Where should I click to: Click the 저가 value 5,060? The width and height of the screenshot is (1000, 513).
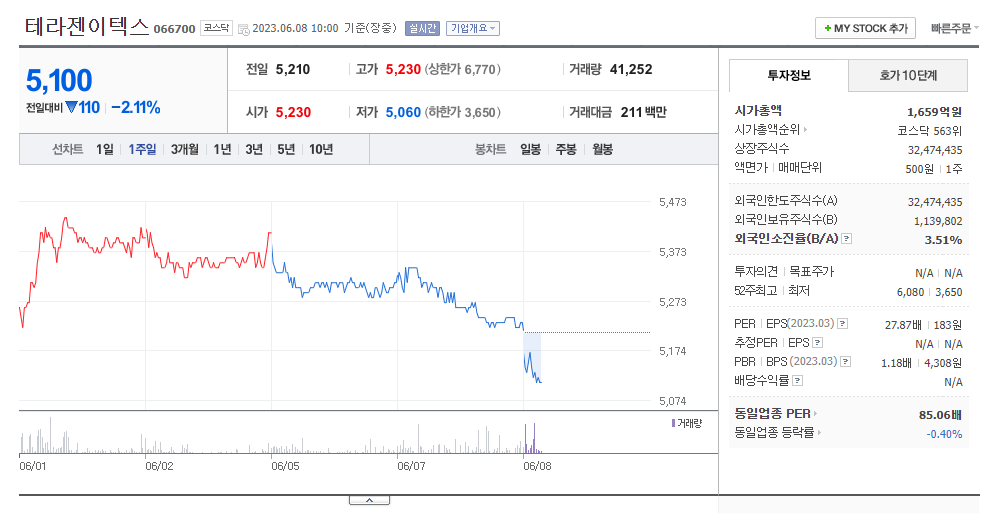pos(403,112)
